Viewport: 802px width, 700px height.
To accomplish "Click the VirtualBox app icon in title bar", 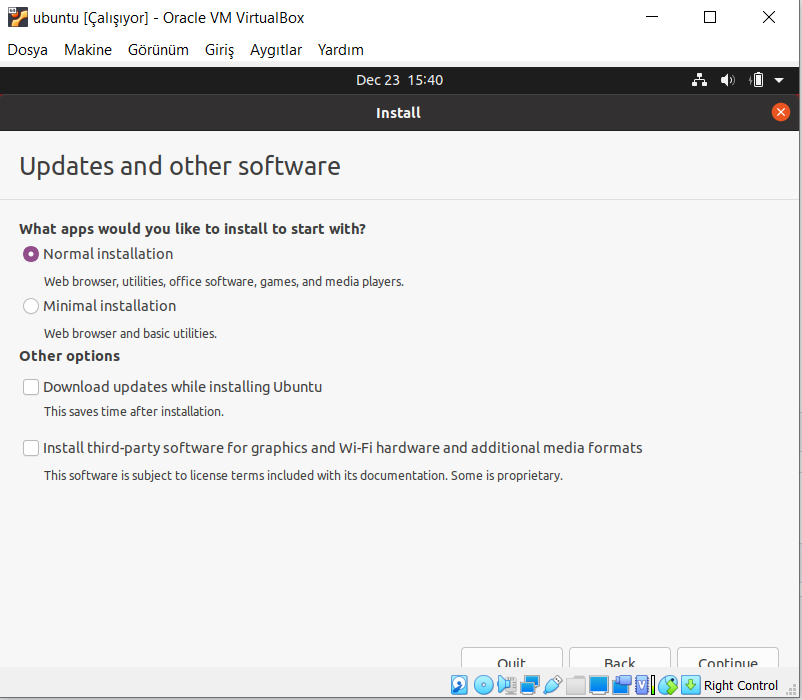I will [18, 17].
